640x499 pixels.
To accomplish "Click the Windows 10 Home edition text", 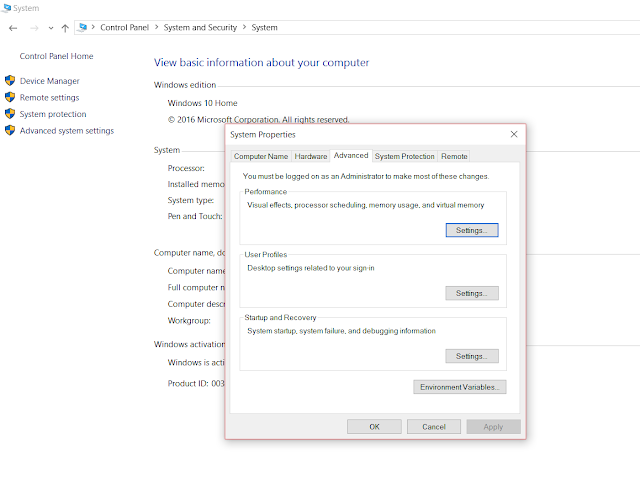I will click(202, 103).
